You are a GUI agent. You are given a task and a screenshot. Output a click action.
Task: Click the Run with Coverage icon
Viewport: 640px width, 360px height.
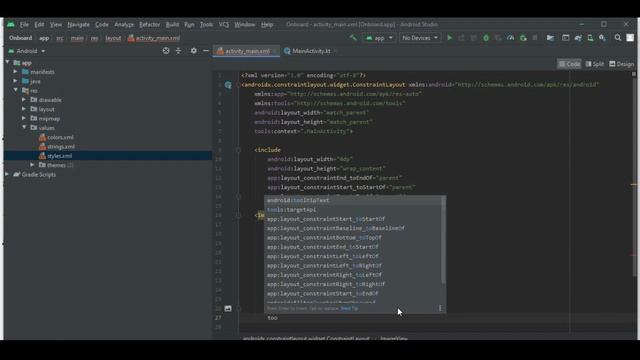coord(498,38)
